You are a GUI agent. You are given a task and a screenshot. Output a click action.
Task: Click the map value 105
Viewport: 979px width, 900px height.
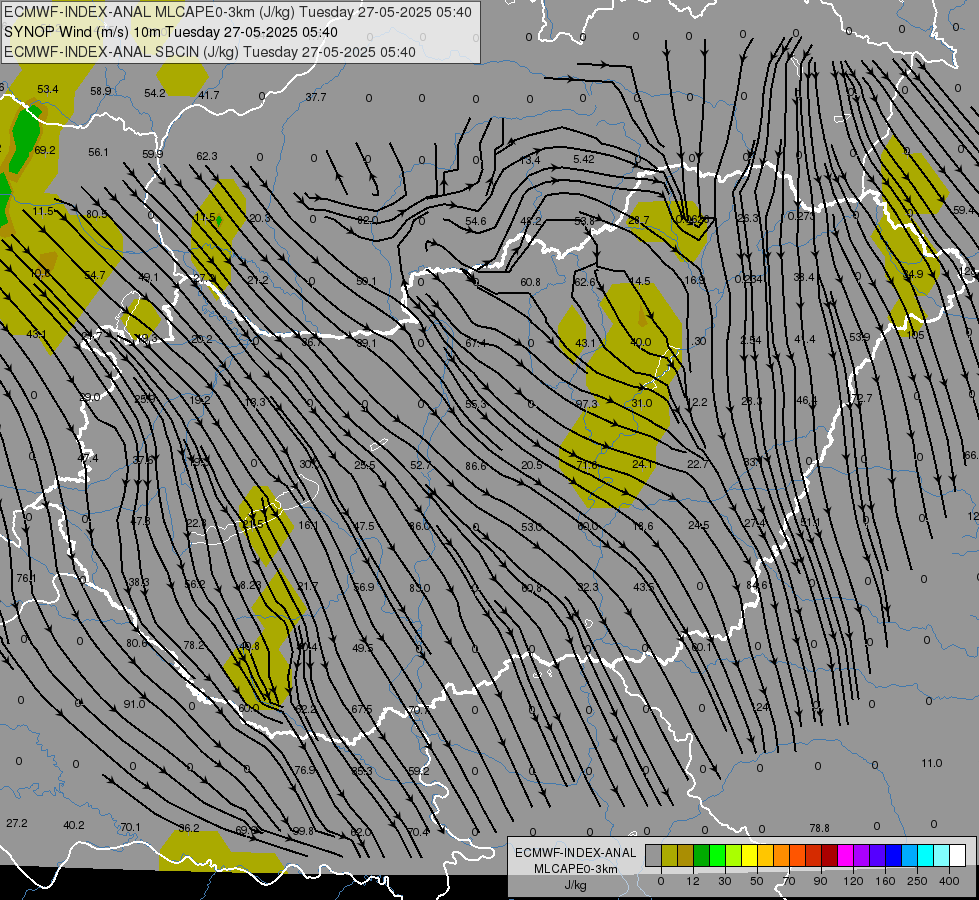(x=915, y=335)
